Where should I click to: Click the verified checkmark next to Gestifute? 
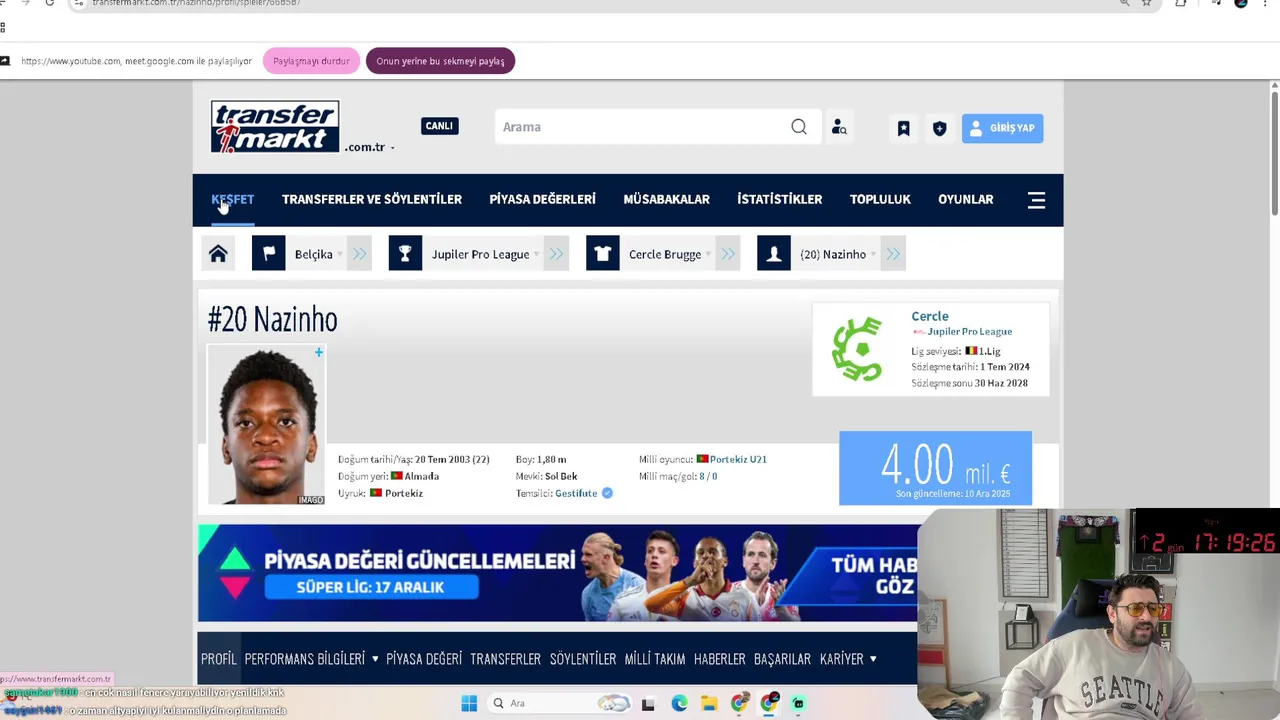tap(607, 493)
